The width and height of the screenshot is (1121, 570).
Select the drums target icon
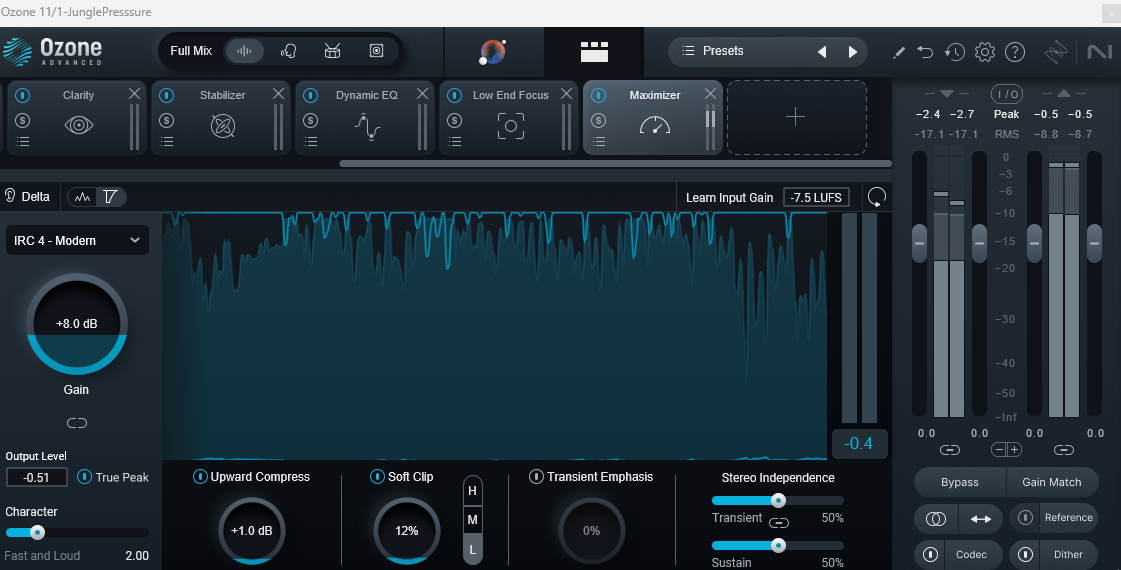(332, 51)
